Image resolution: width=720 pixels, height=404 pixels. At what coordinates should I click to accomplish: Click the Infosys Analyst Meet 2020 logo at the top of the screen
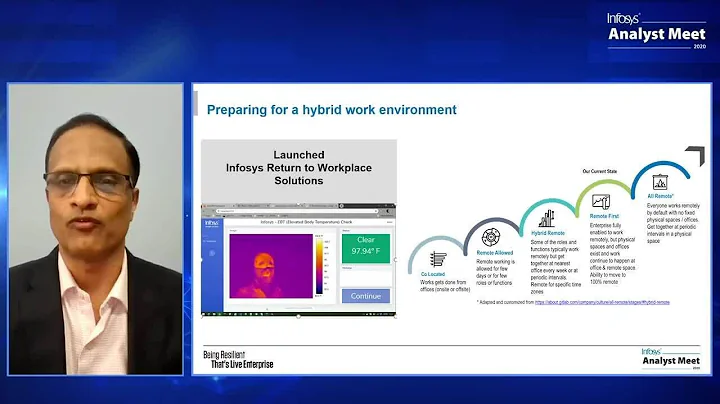657,31
